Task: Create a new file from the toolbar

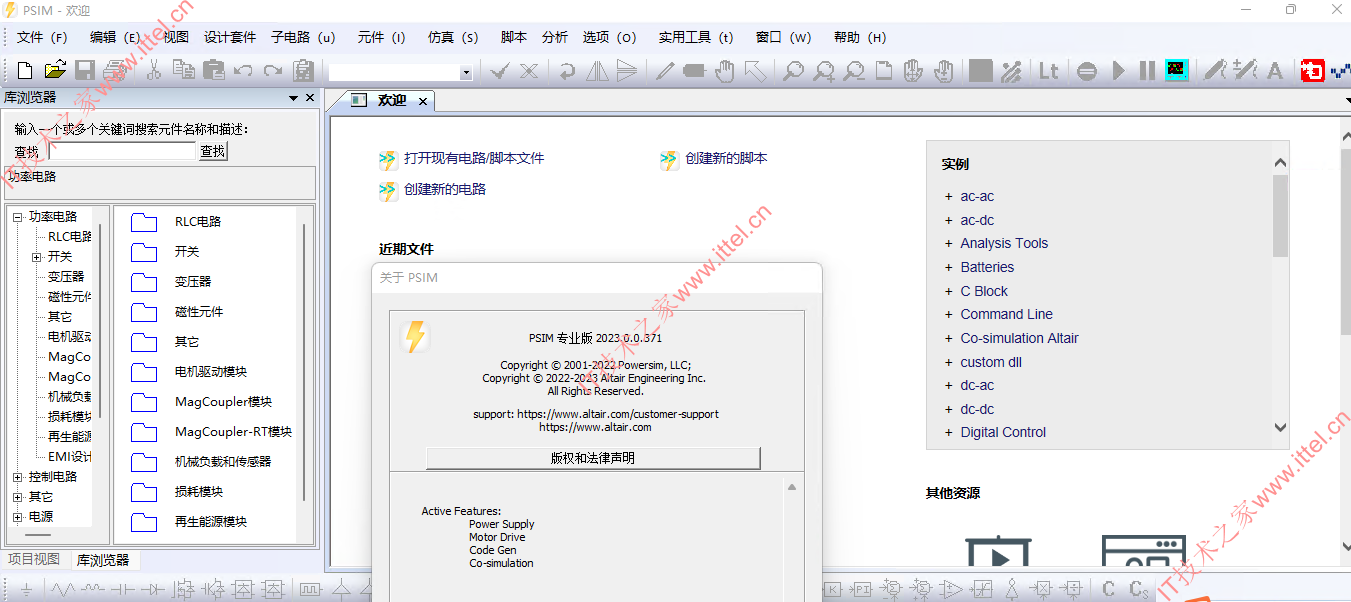Action: pos(25,70)
